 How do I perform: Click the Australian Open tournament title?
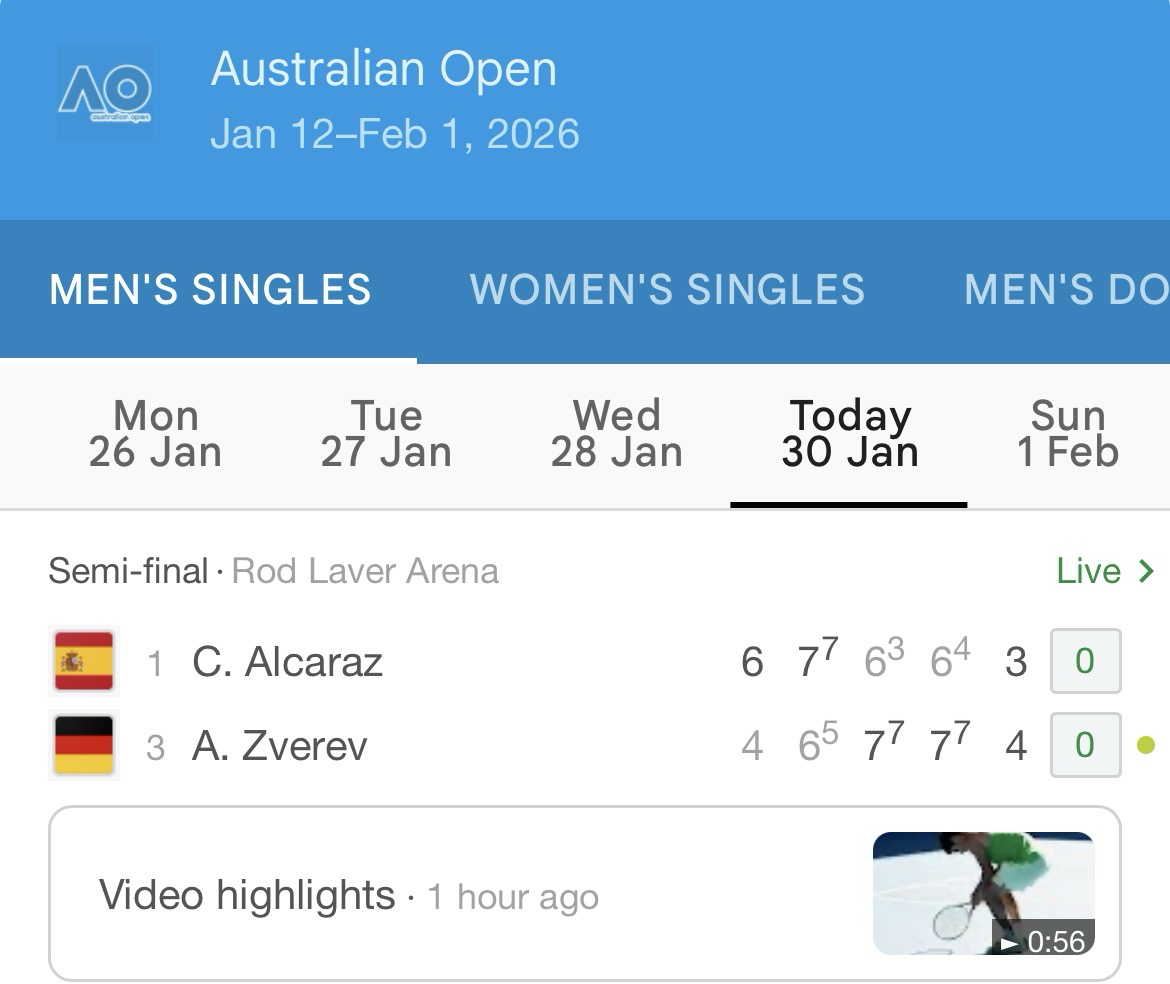pos(384,69)
